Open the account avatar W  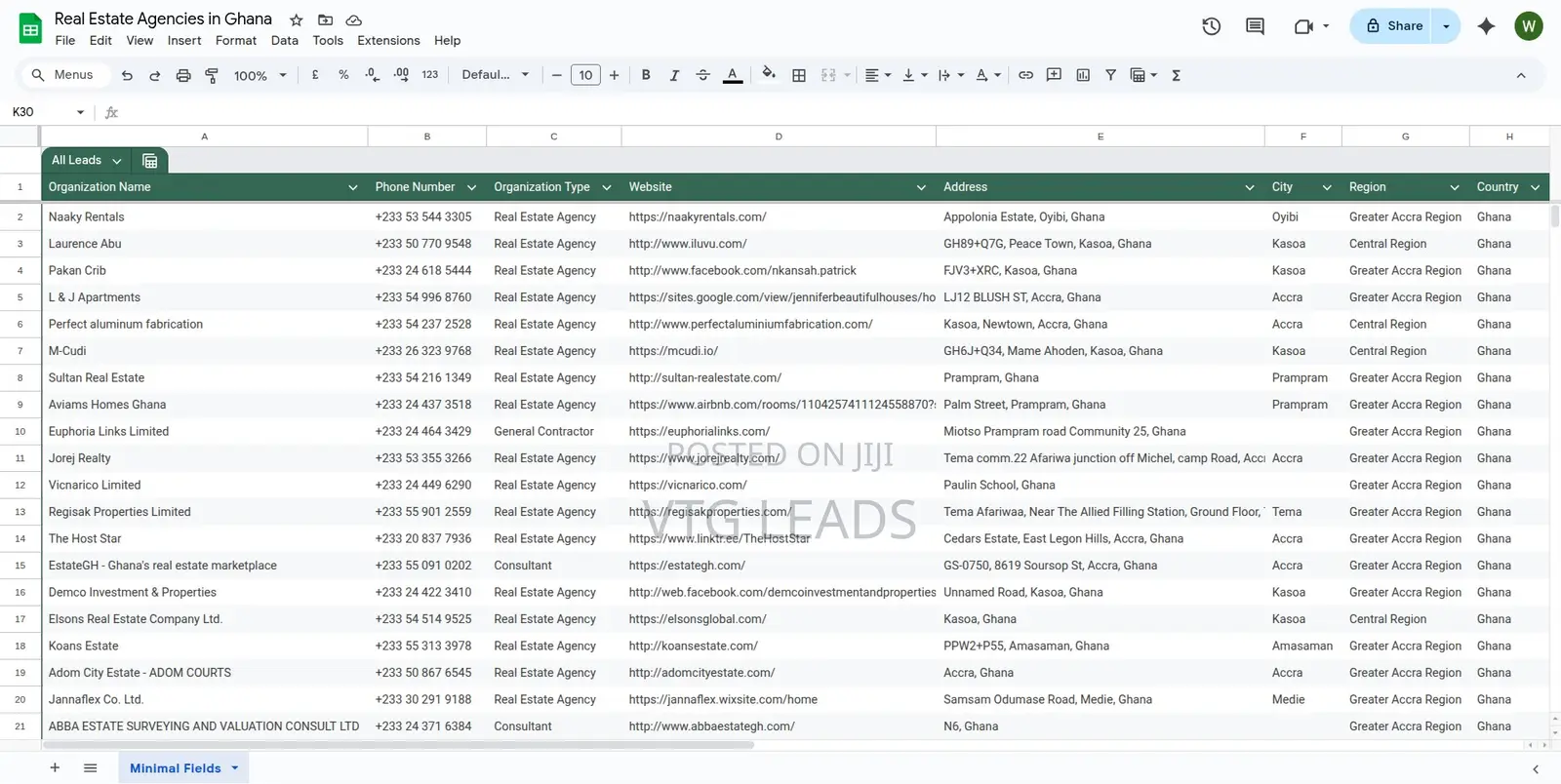(x=1529, y=26)
